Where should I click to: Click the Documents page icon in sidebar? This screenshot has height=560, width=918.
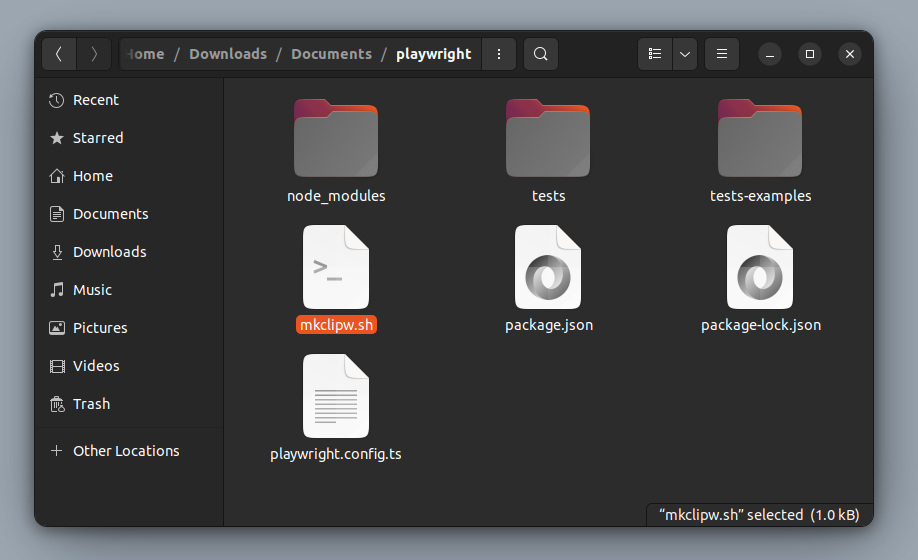coord(57,214)
